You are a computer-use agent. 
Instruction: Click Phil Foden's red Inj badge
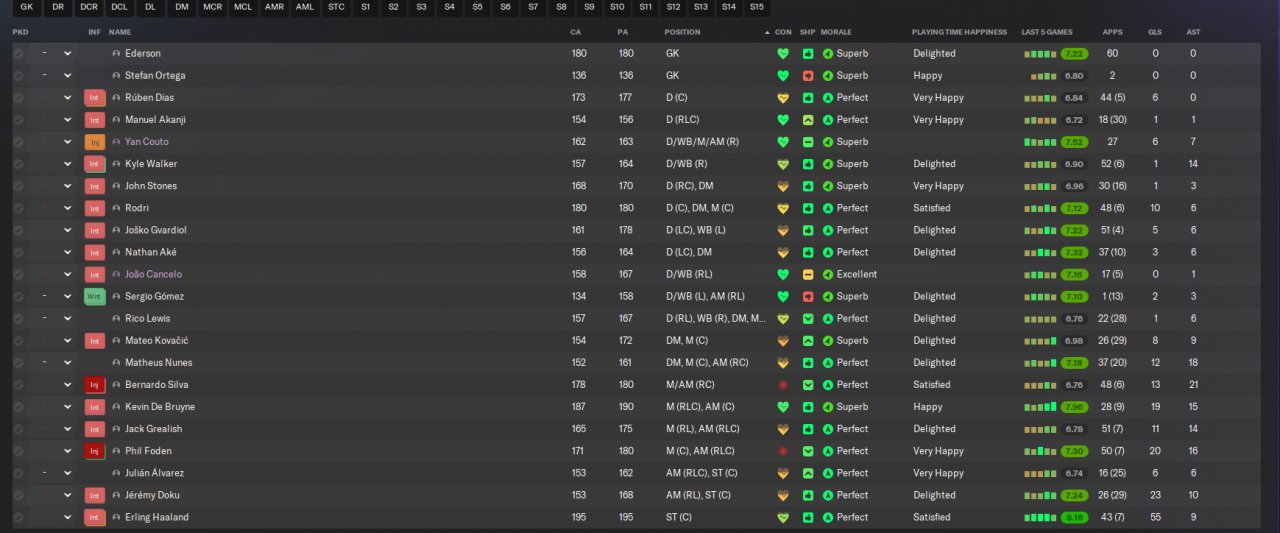point(95,451)
